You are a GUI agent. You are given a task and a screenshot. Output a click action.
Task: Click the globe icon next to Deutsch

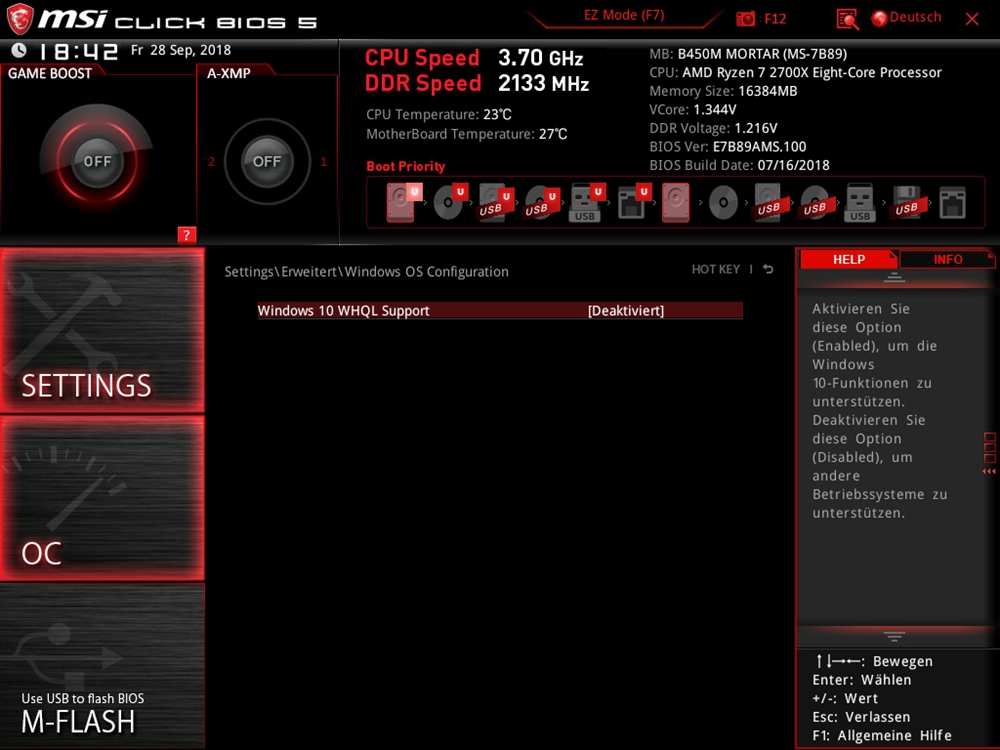tap(879, 18)
